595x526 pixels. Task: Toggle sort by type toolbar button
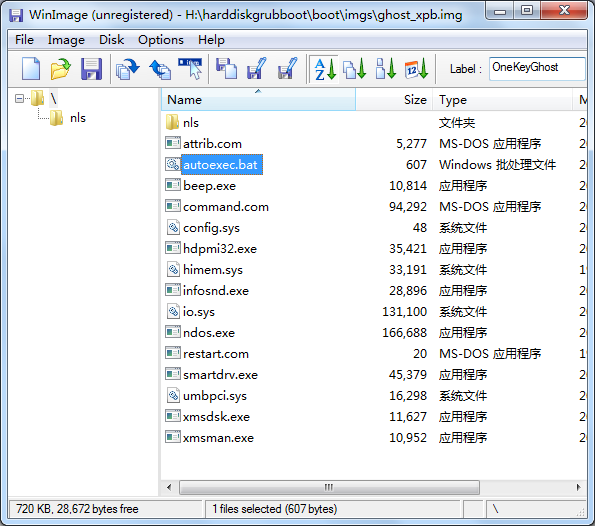[354, 69]
